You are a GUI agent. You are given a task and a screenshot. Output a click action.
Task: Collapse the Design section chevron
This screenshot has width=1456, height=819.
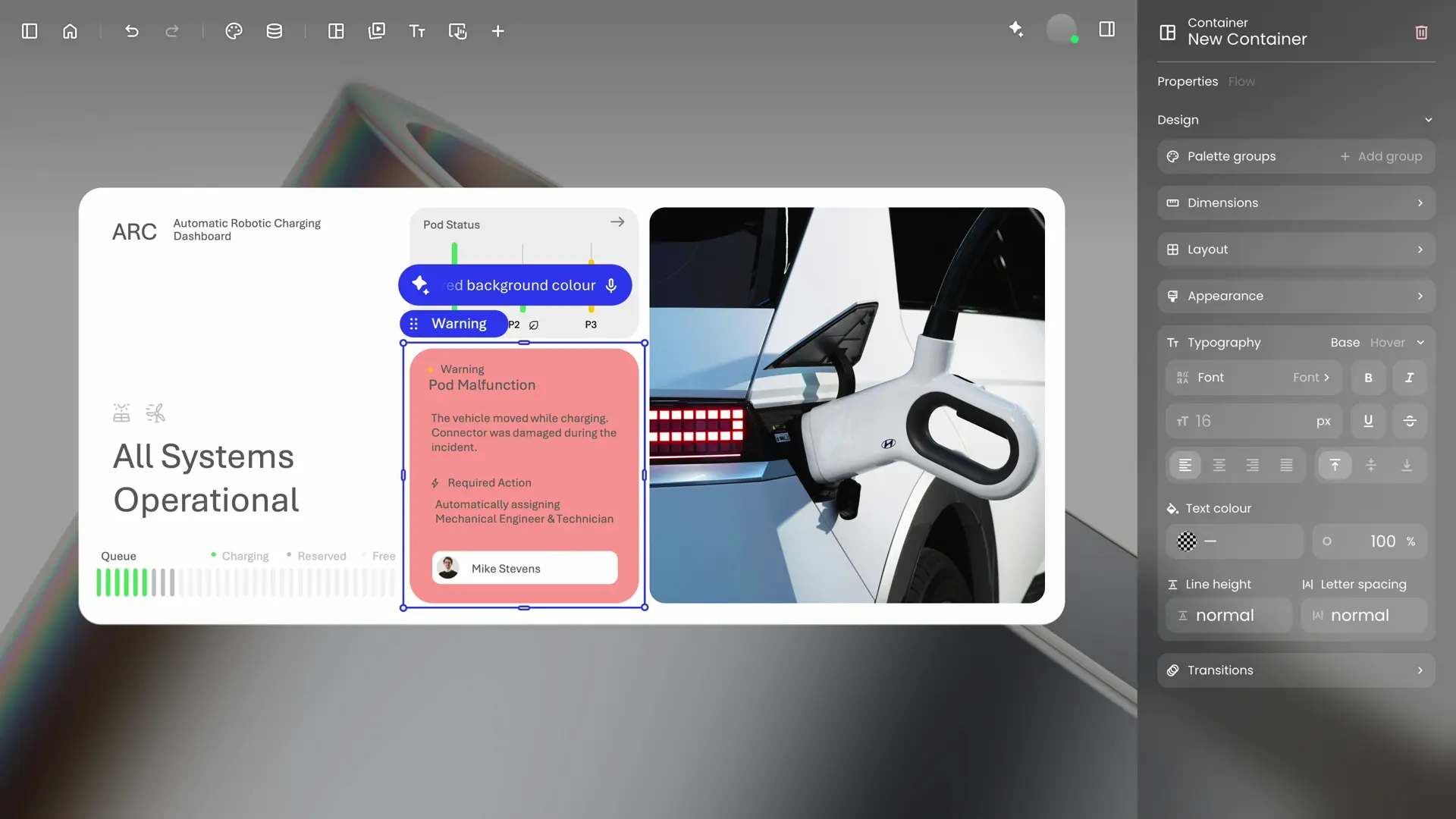click(1429, 120)
